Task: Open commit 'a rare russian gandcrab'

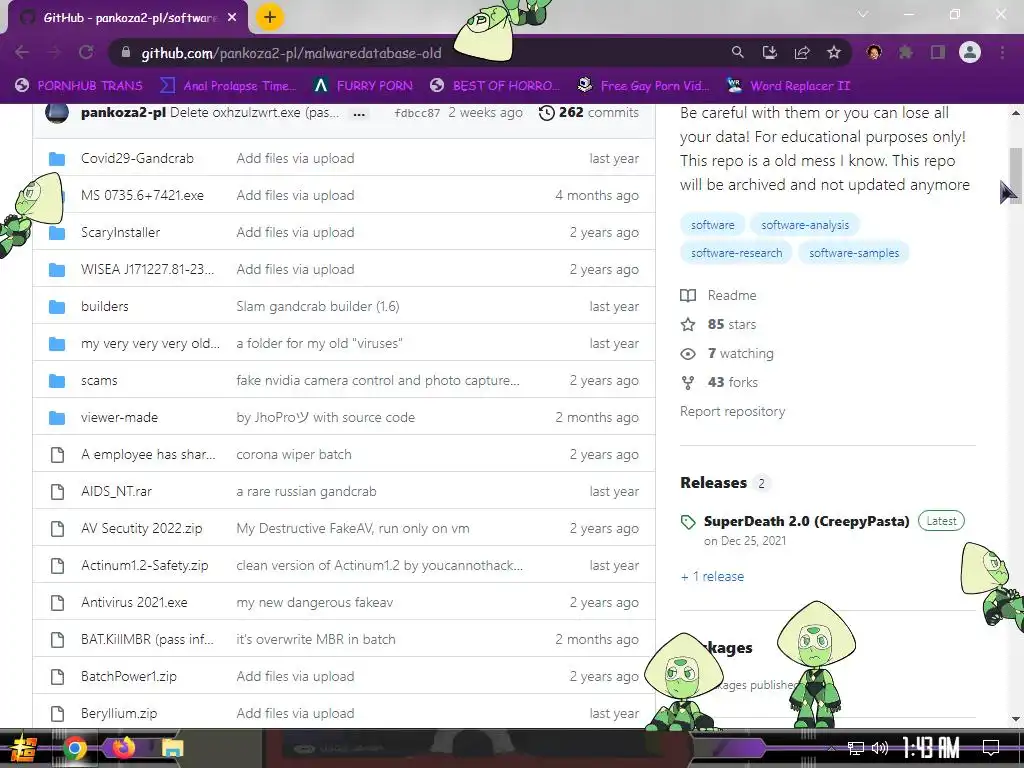Action: pos(306,491)
